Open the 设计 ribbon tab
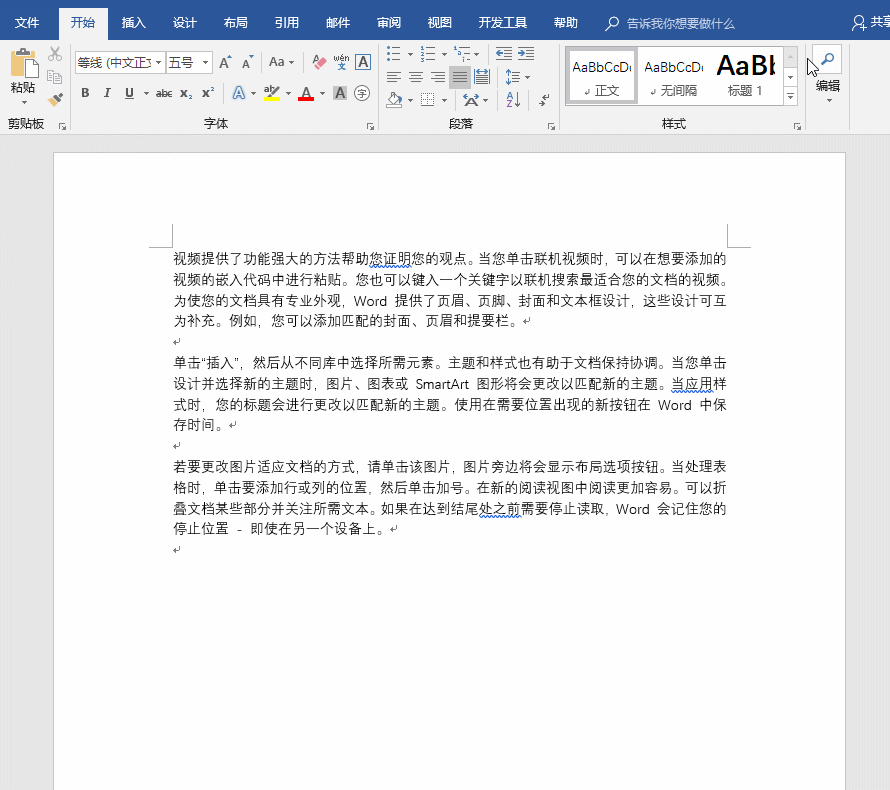Viewport: 890px width, 790px height. point(184,22)
